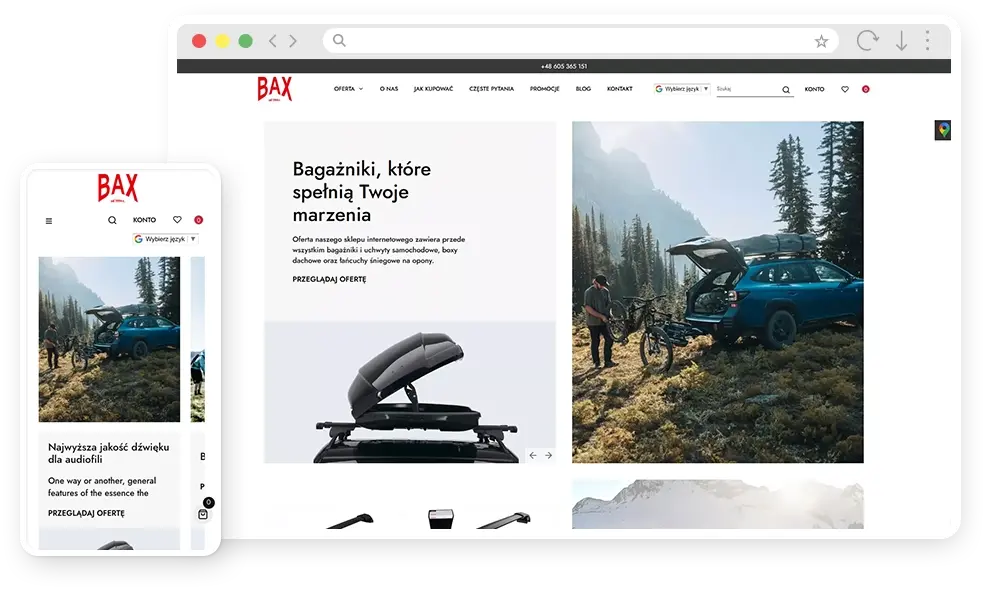
Task: Expand the OFERTA dropdown menu
Action: point(348,89)
